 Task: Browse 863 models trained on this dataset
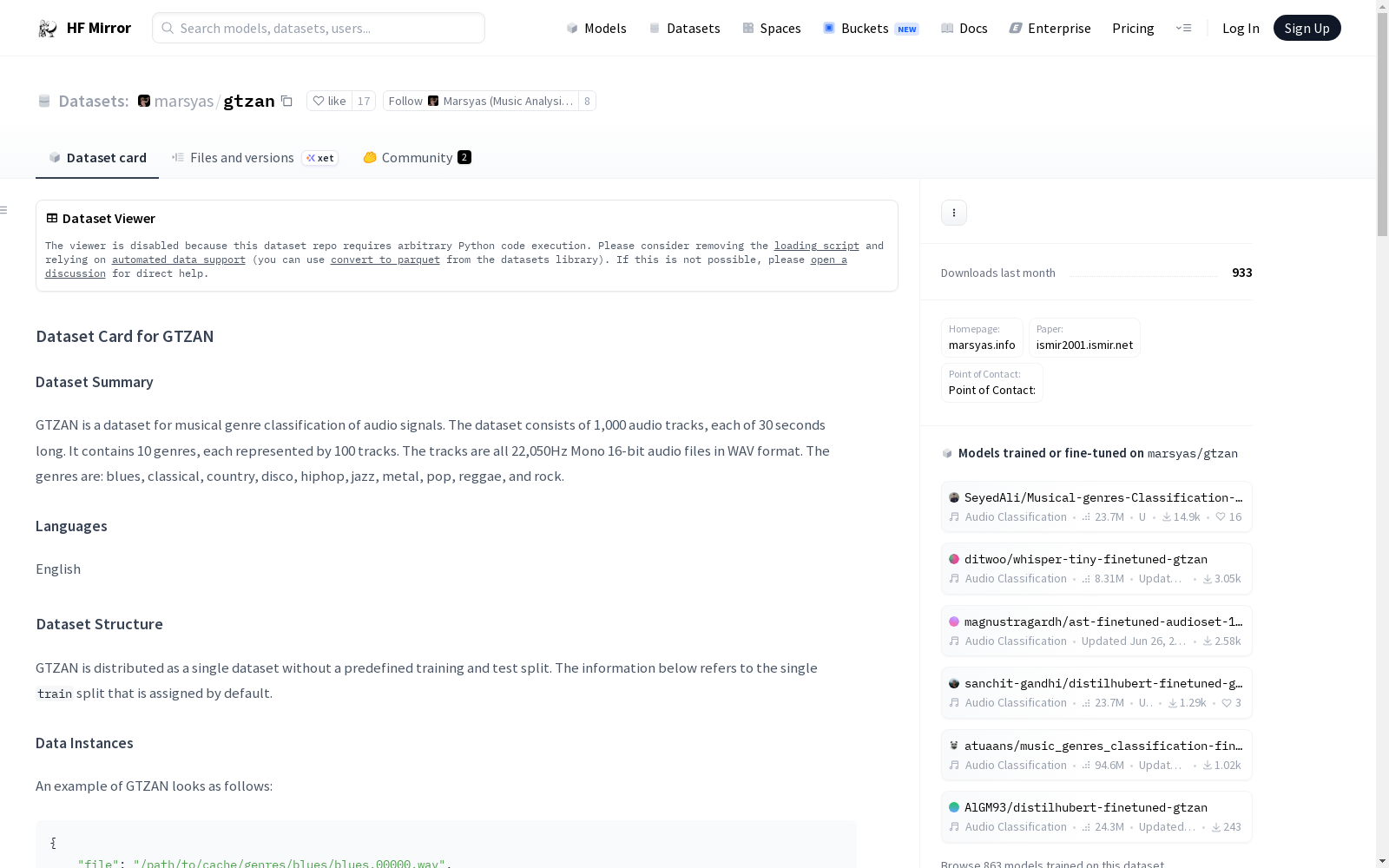[x=1052, y=864]
